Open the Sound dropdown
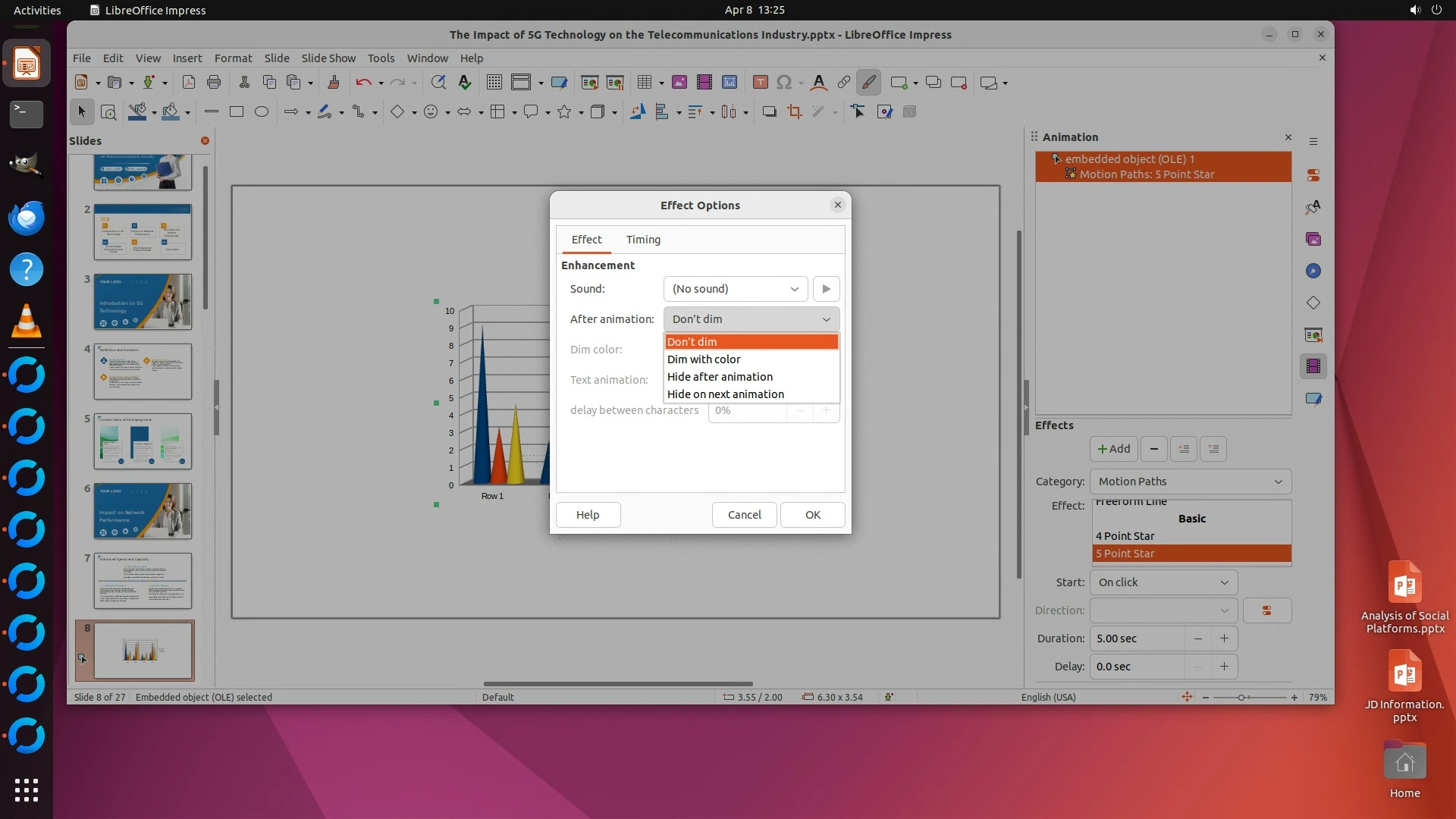This screenshot has width=1456, height=819. pyautogui.click(x=735, y=289)
